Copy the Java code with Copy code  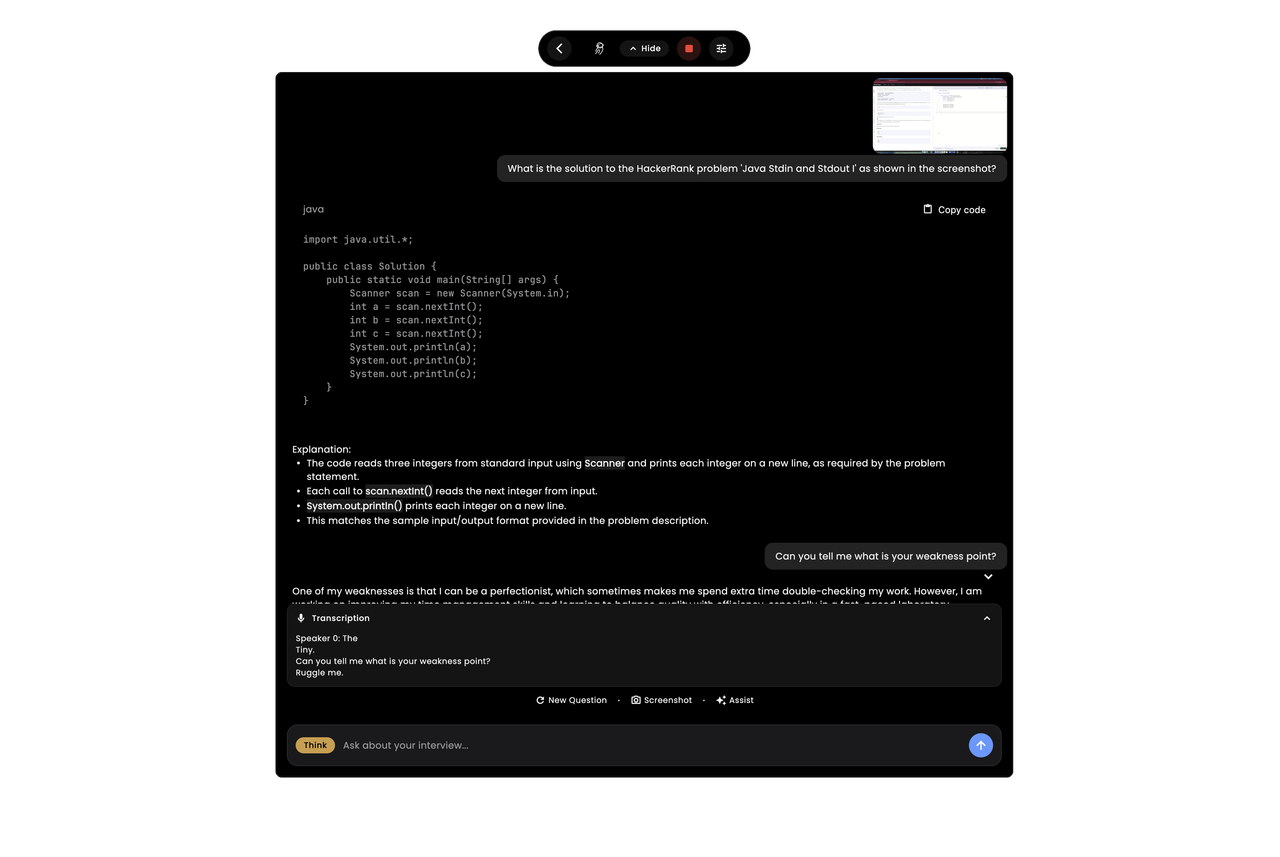[954, 210]
